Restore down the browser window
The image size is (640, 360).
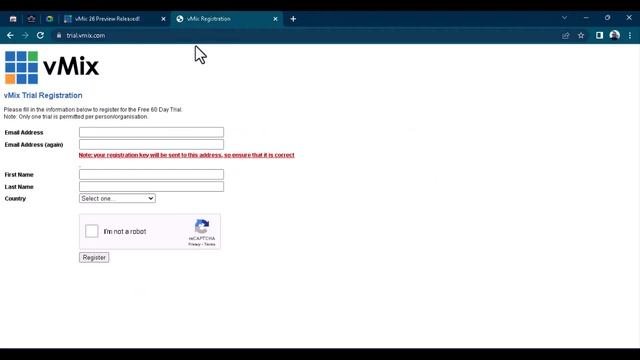(607, 18)
